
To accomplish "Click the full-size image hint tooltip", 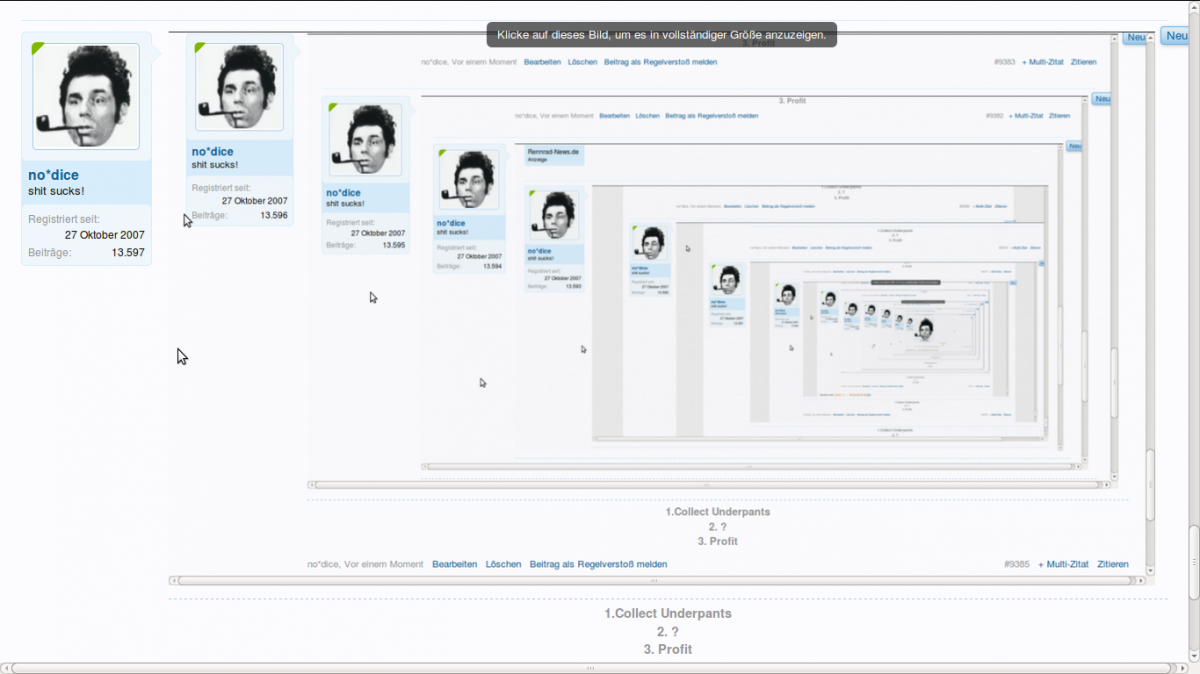I will click(661, 34).
